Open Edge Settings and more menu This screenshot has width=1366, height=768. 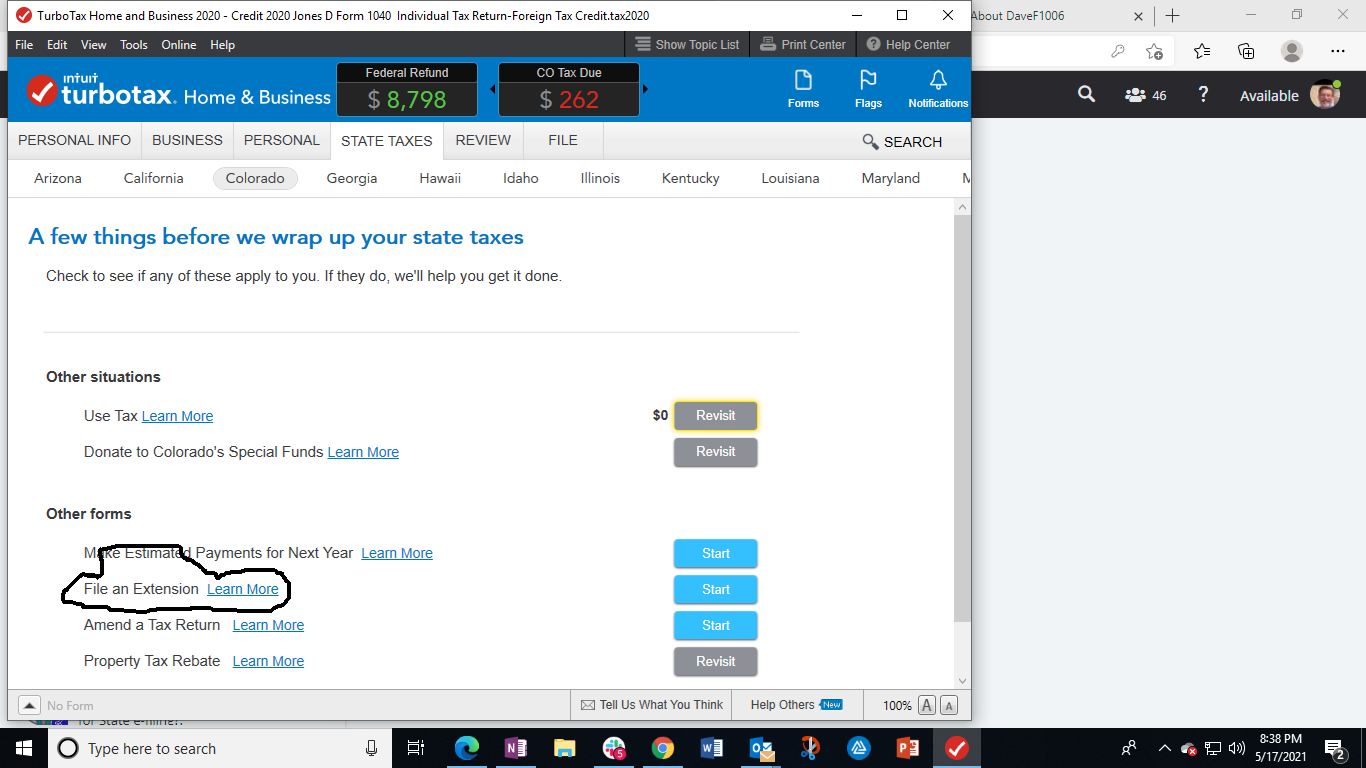(x=1338, y=51)
